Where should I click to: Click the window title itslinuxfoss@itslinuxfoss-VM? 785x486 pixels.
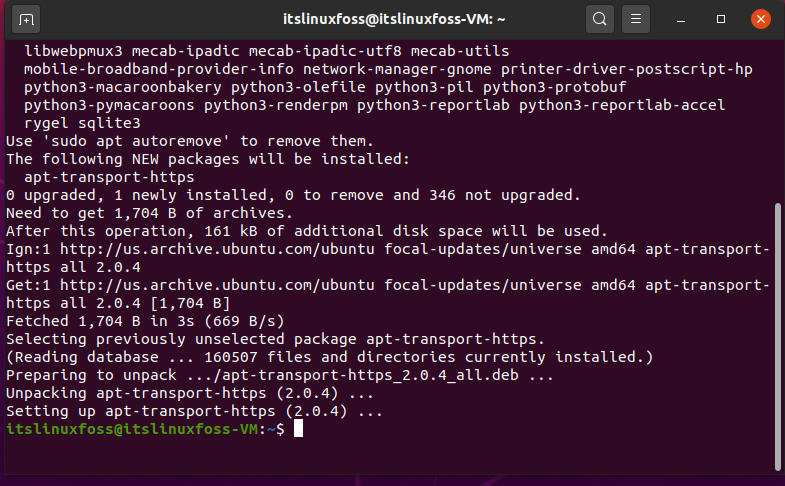(394, 20)
